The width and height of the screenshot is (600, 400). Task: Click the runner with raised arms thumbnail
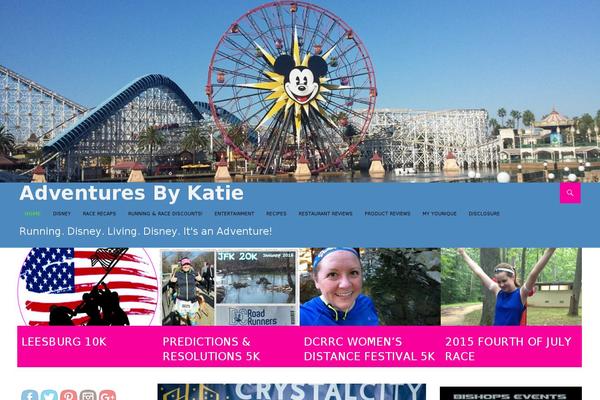(511, 287)
